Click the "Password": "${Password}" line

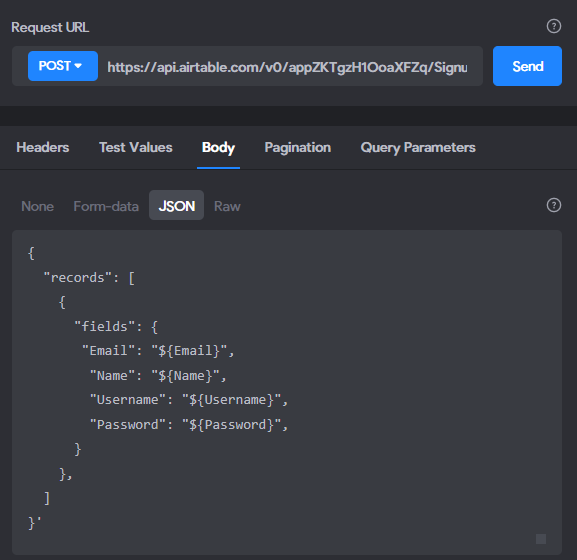pyautogui.click(x=189, y=425)
